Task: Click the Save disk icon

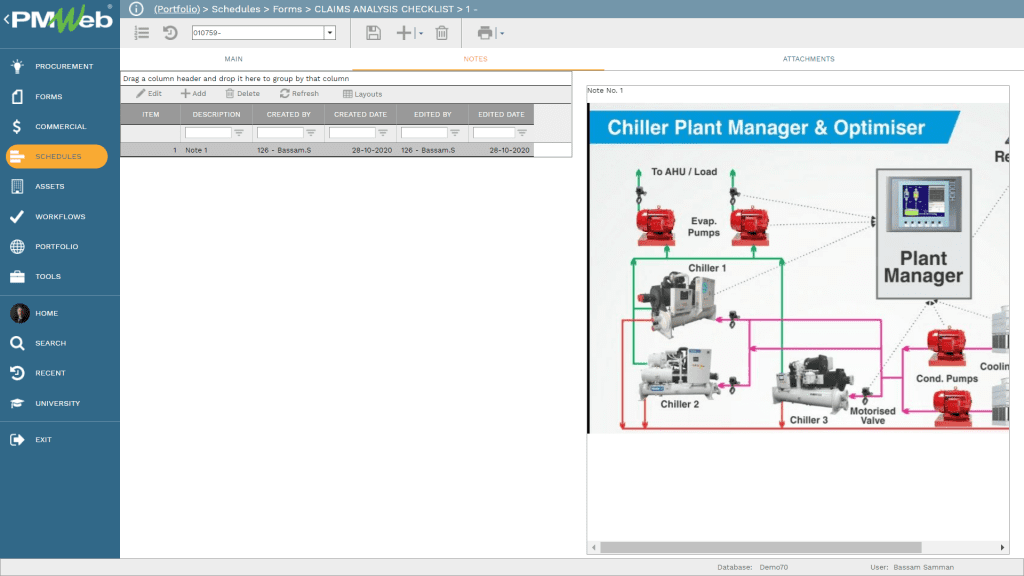Action: pos(373,33)
